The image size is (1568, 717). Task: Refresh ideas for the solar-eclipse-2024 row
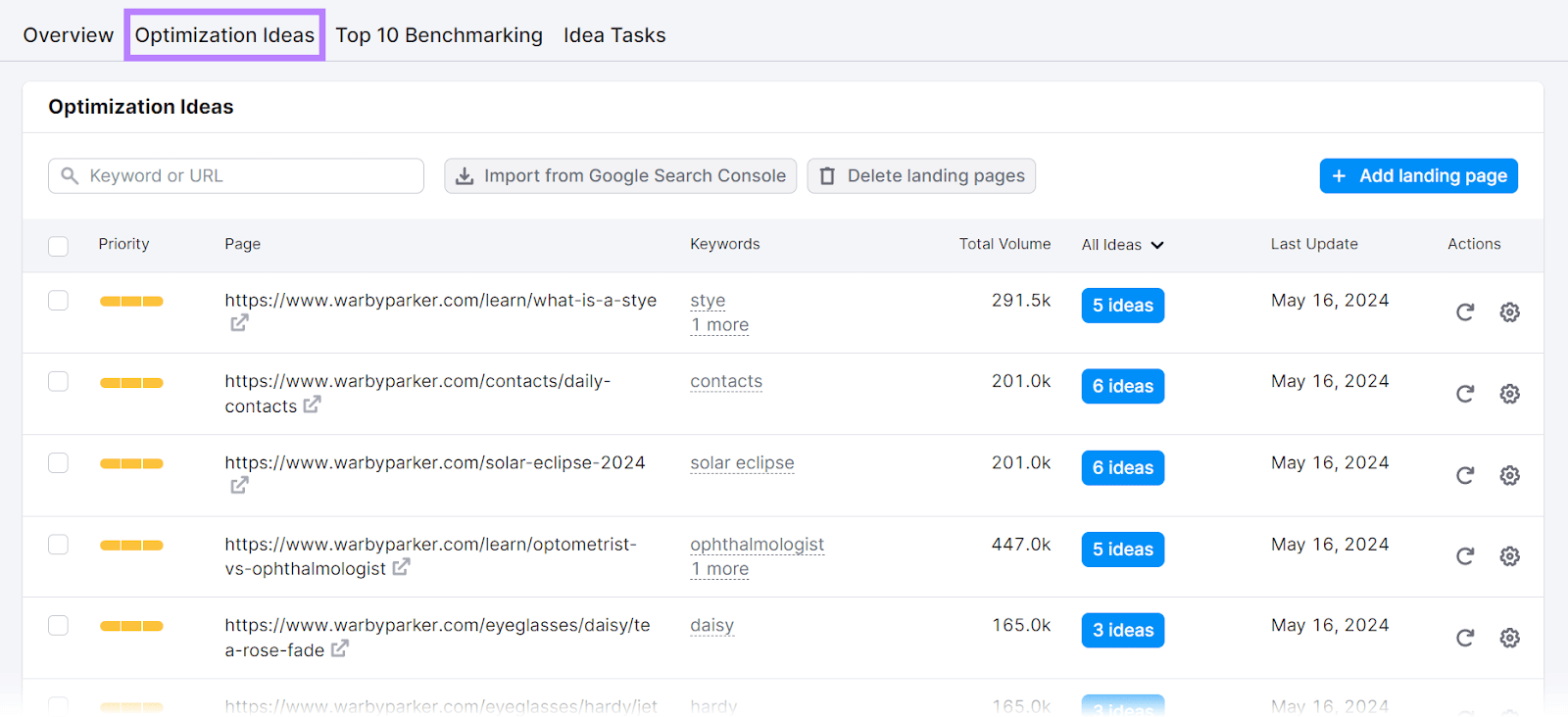(x=1465, y=475)
